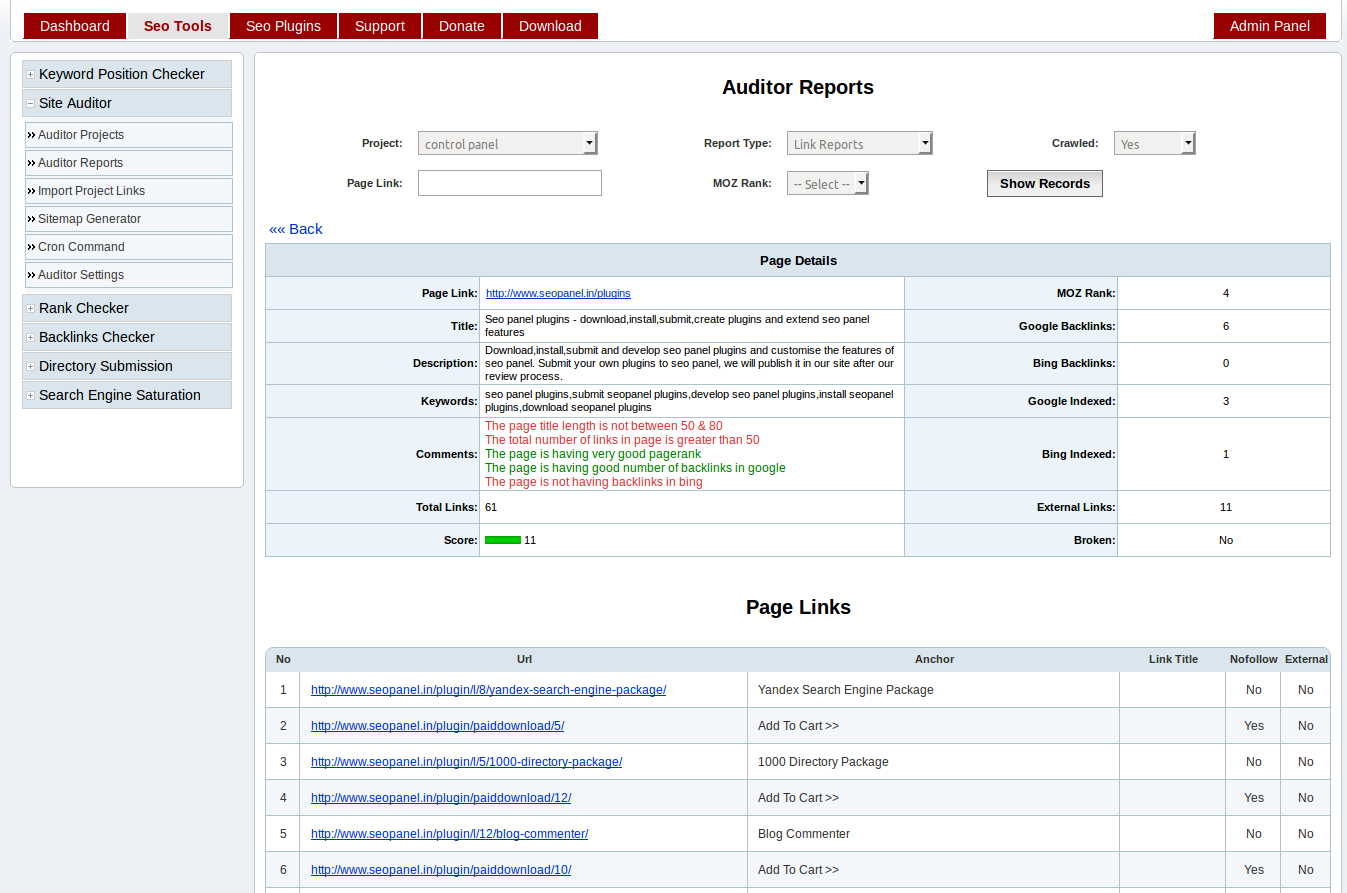Open the seopanel.in/plugins page link

tap(558, 293)
